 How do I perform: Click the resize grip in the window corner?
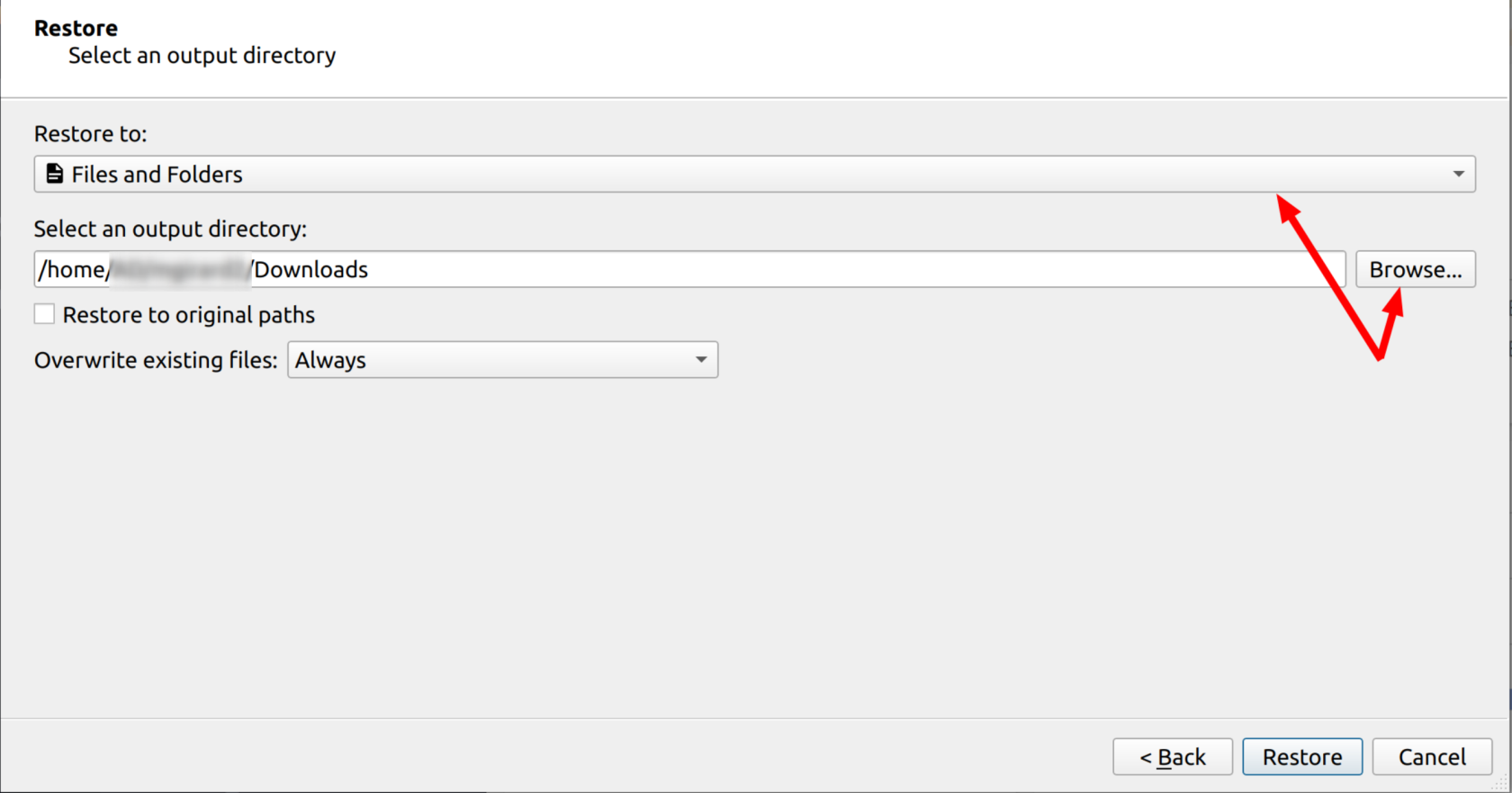[x=1501, y=784]
